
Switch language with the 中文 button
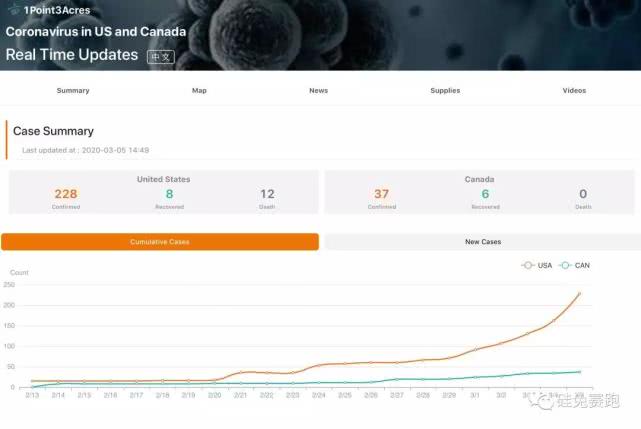pyautogui.click(x=160, y=57)
